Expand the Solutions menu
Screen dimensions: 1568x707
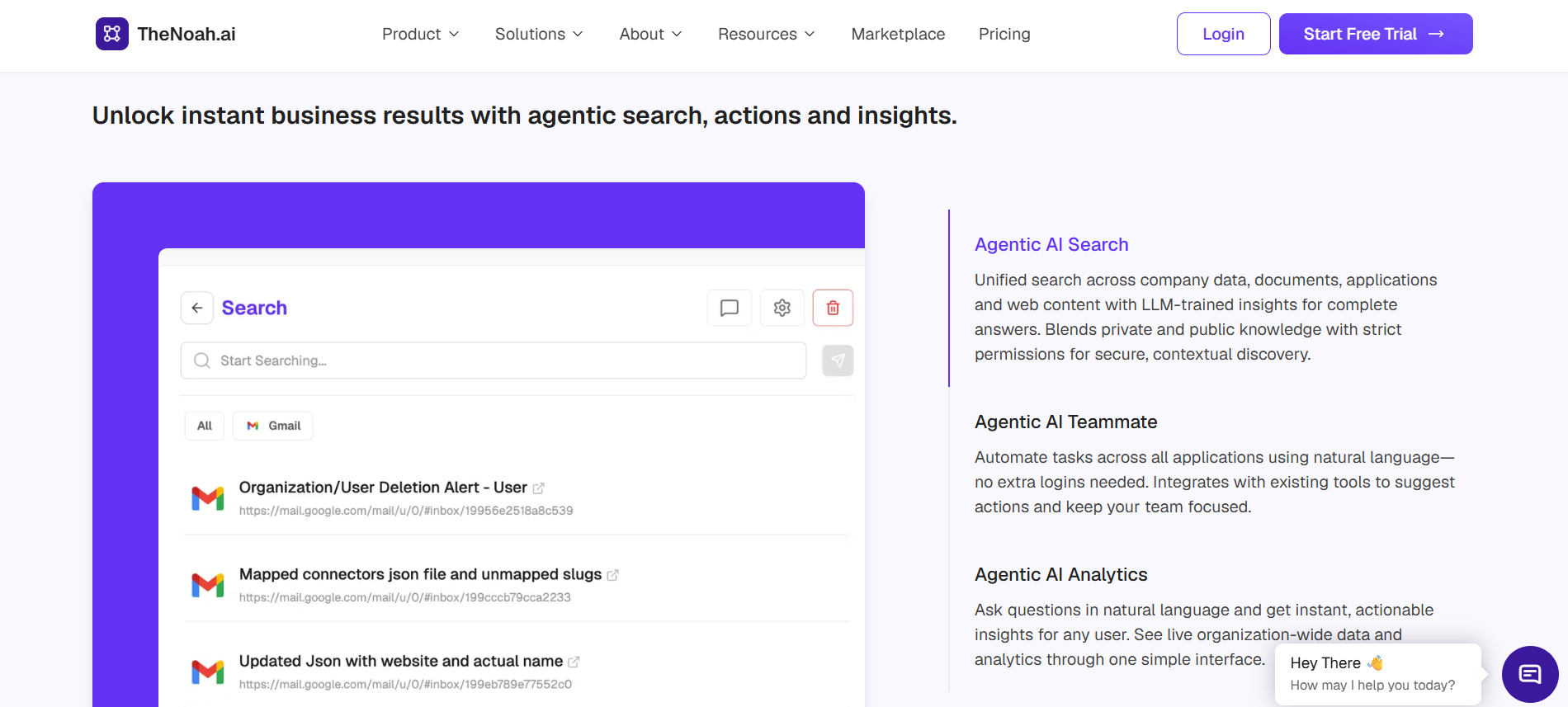[x=539, y=34]
